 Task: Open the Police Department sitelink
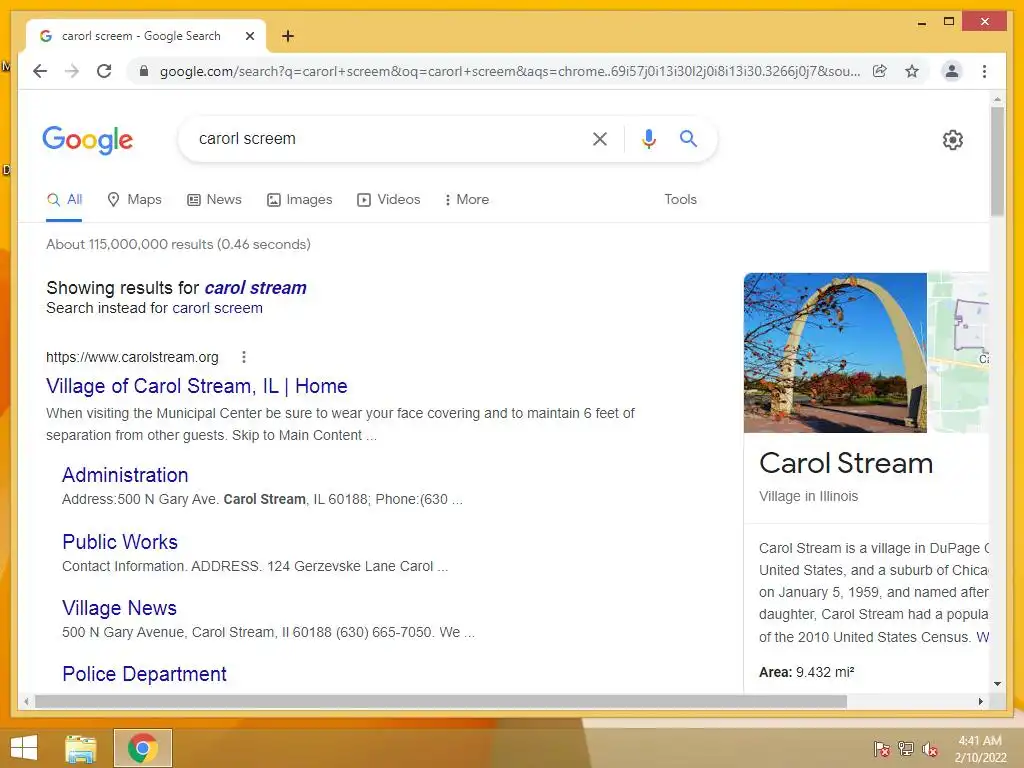coord(144,674)
